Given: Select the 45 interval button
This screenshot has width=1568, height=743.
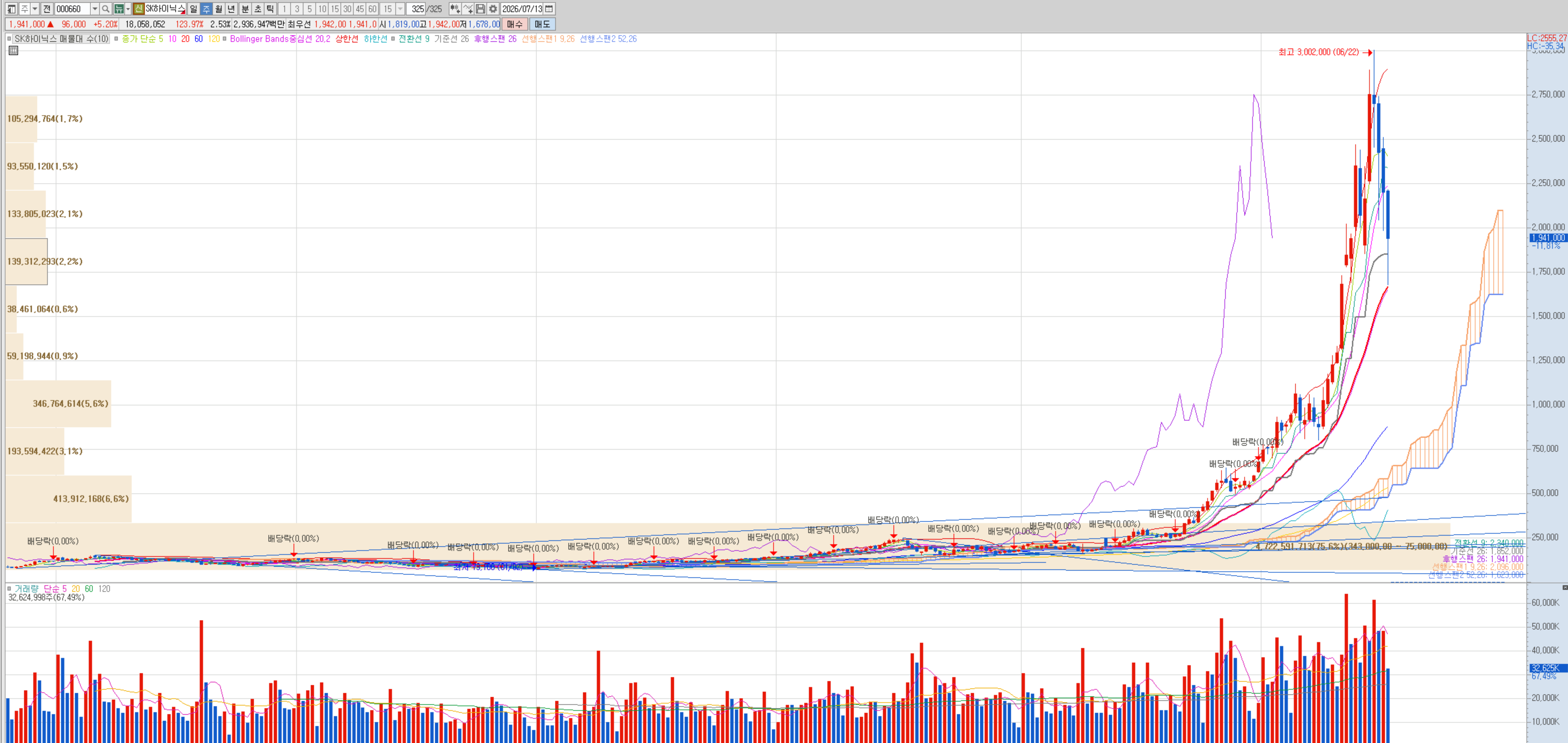Looking at the screenshot, I should (x=360, y=9).
